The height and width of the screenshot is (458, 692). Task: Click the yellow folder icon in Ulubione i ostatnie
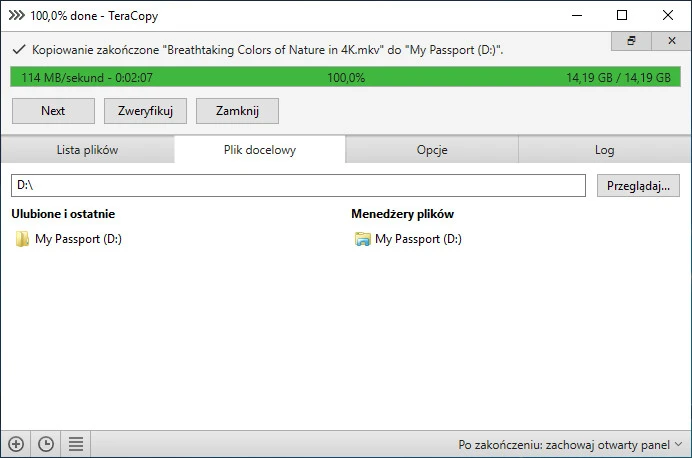[x=22, y=239]
